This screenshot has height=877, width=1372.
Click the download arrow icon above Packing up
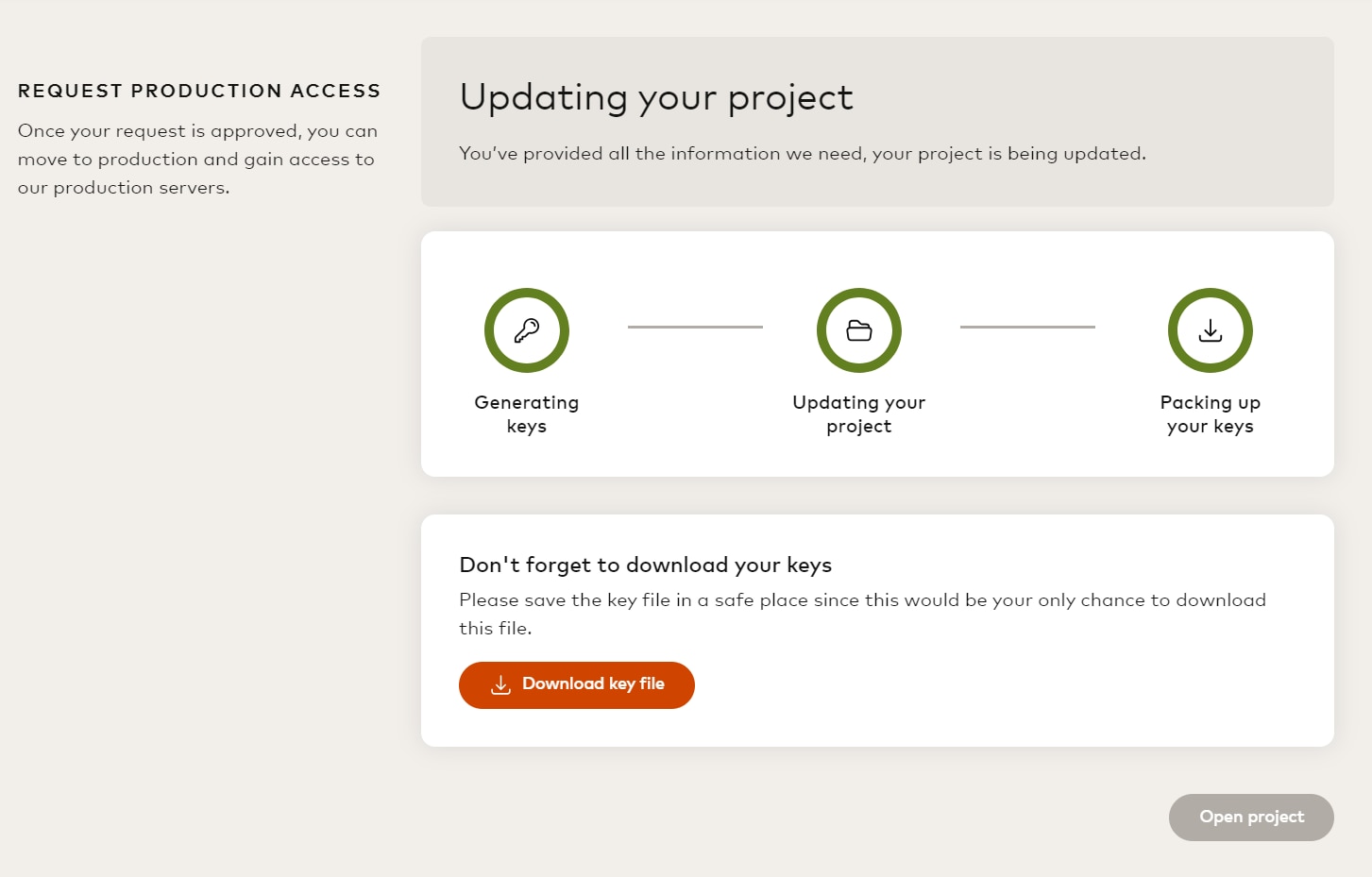1211,330
